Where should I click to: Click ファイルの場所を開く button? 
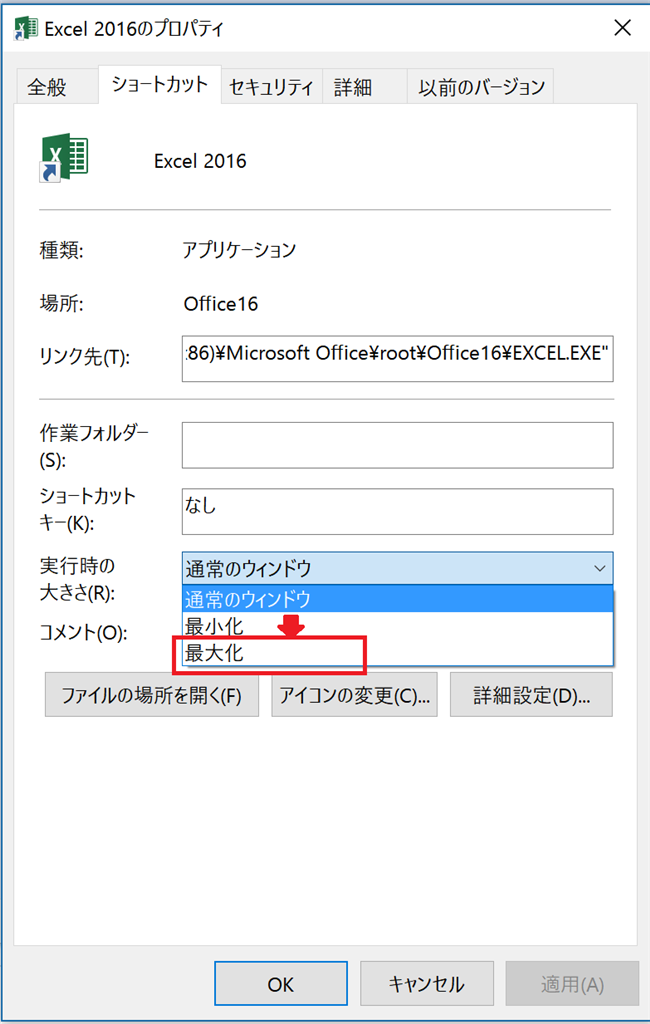coord(152,695)
